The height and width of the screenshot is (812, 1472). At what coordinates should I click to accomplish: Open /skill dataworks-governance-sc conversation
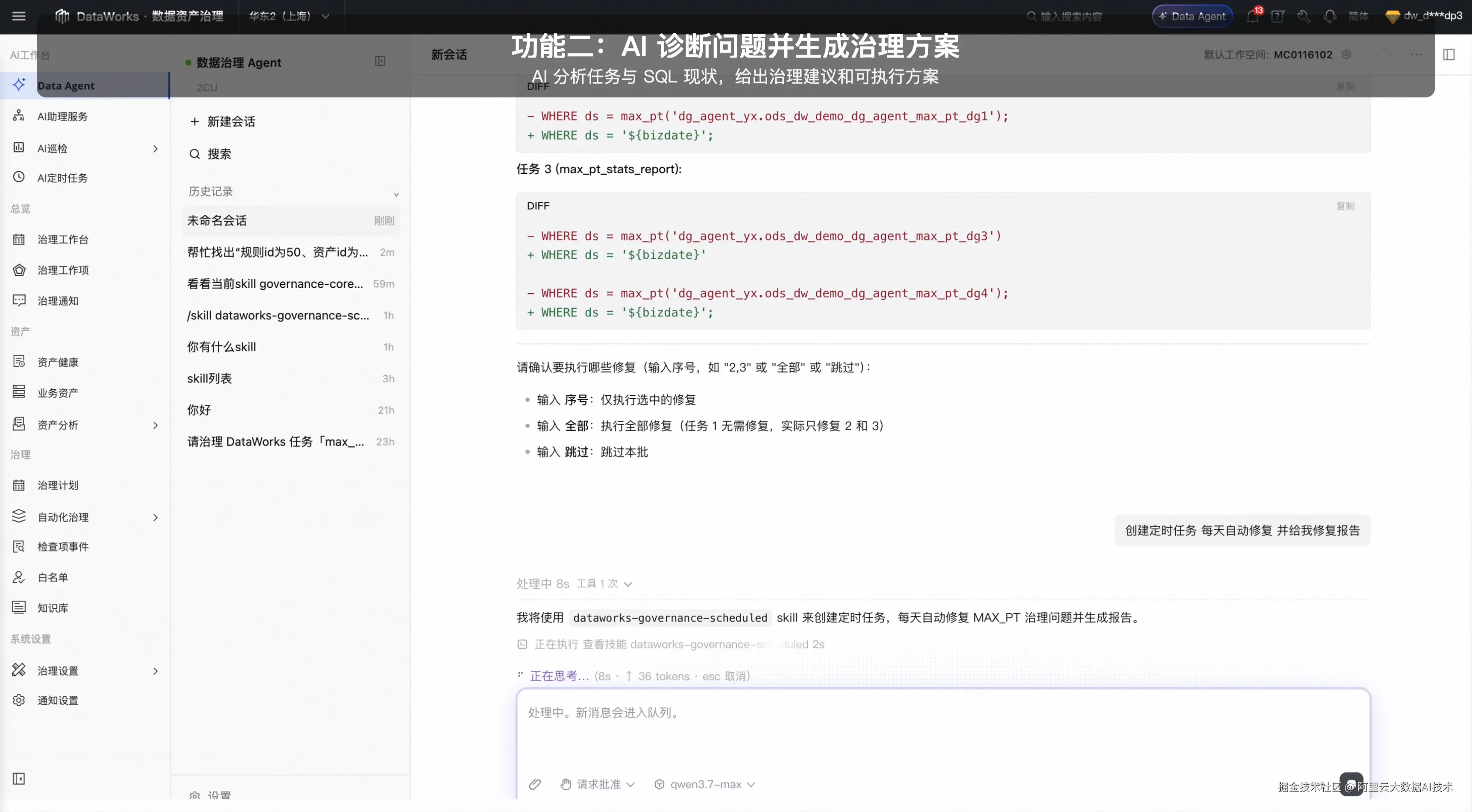(291, 315)
